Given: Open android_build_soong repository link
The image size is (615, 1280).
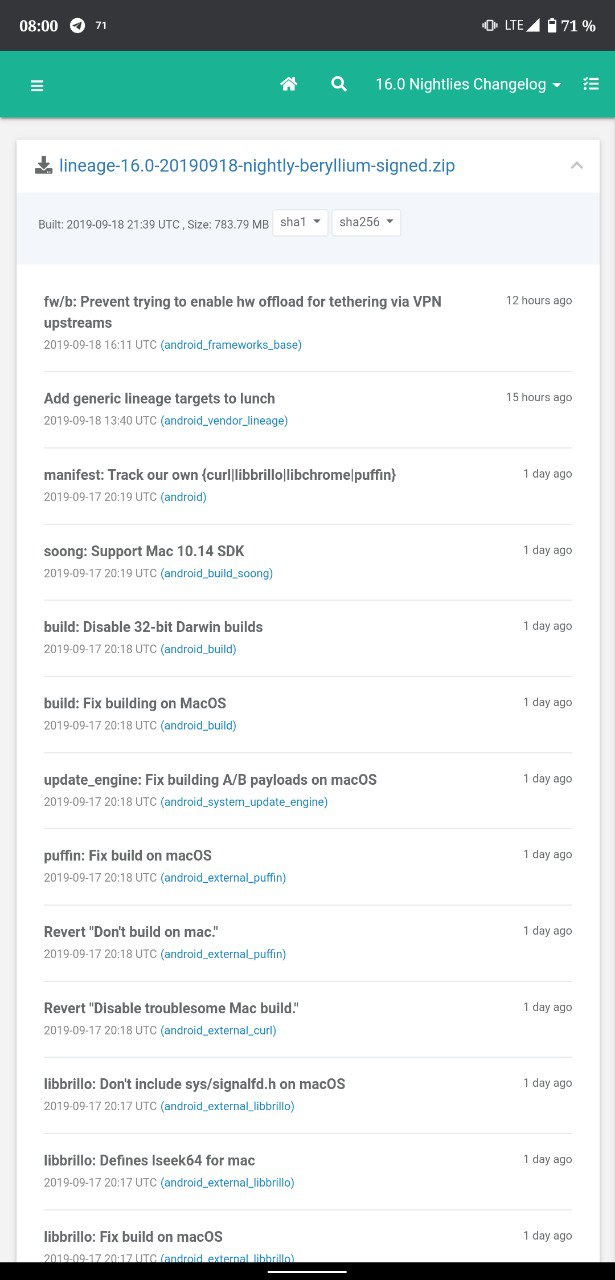Looking at the screenshot, I should coord(216,573).
